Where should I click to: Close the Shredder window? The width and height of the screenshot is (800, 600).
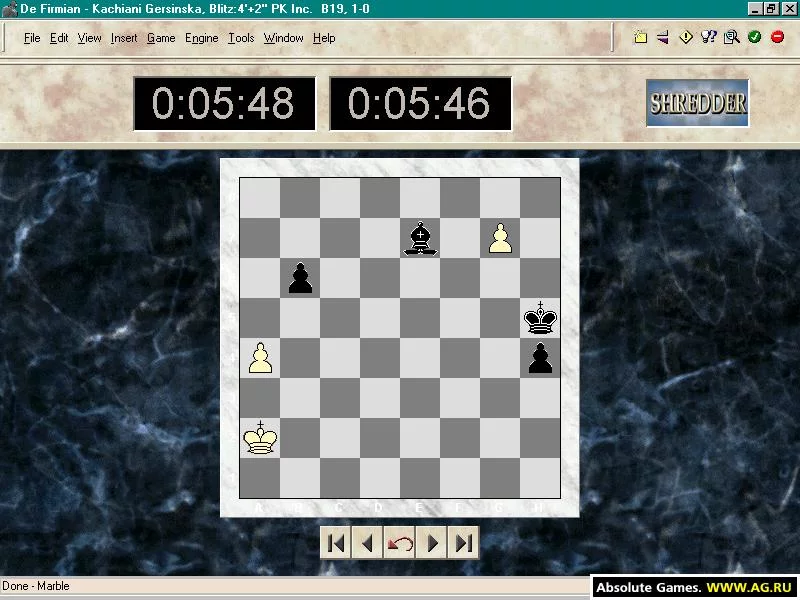click(x=788, y=9)
